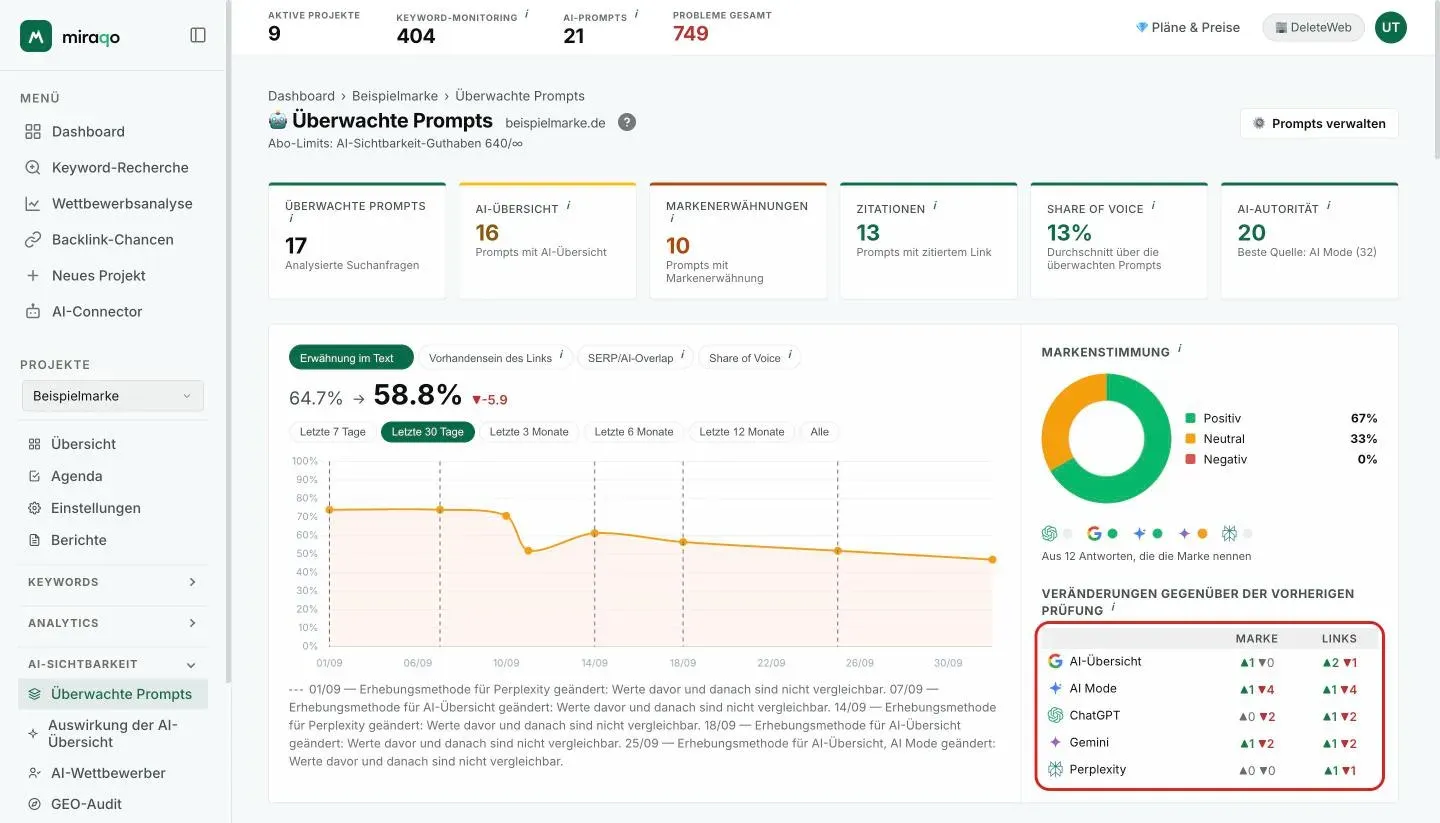Click the miraqo logo icon
The height and width of the screenshot is (823, 1440).
coord(36,36)
